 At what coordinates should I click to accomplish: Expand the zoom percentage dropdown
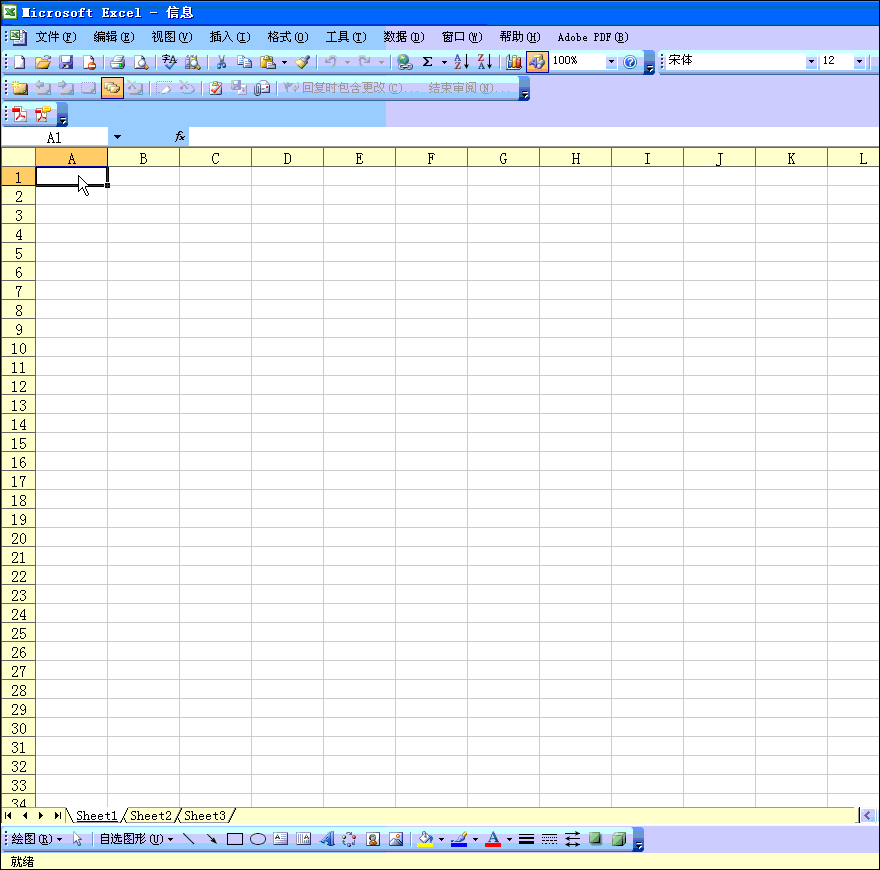click(611, 62)
